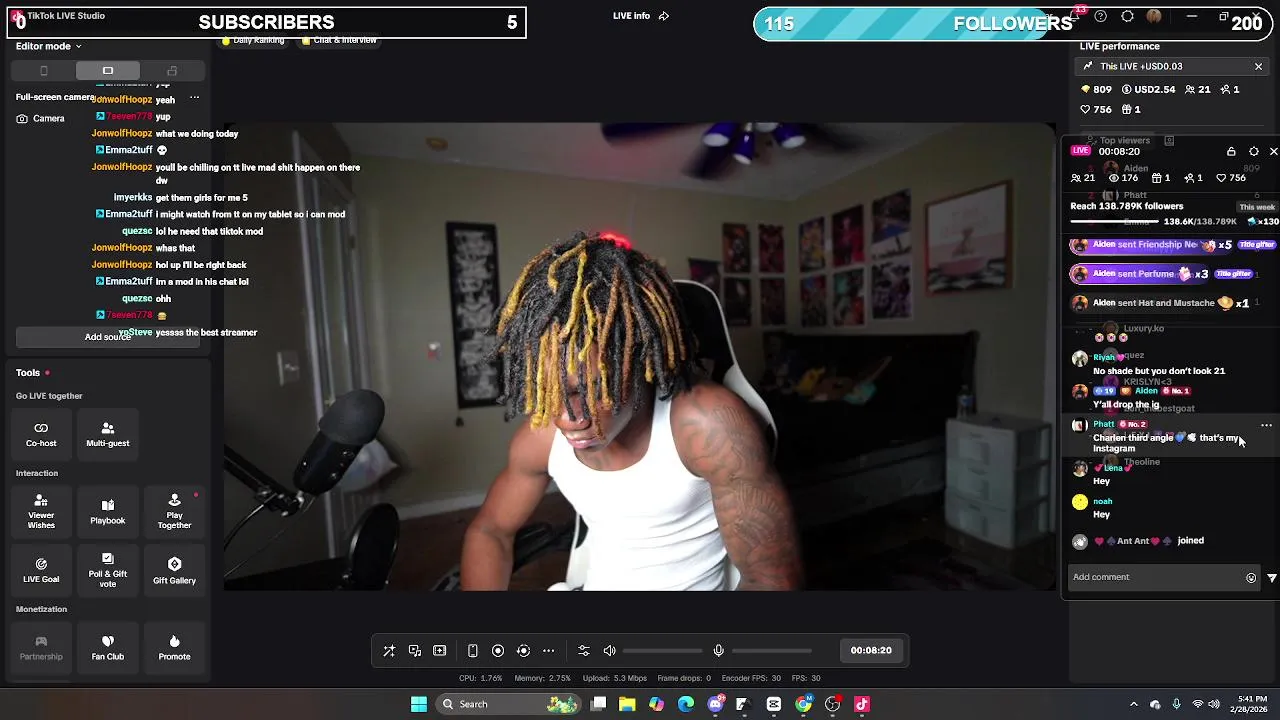Open File Explorer from taskbar
1280x720 pixels.
[x=627, y=704]
